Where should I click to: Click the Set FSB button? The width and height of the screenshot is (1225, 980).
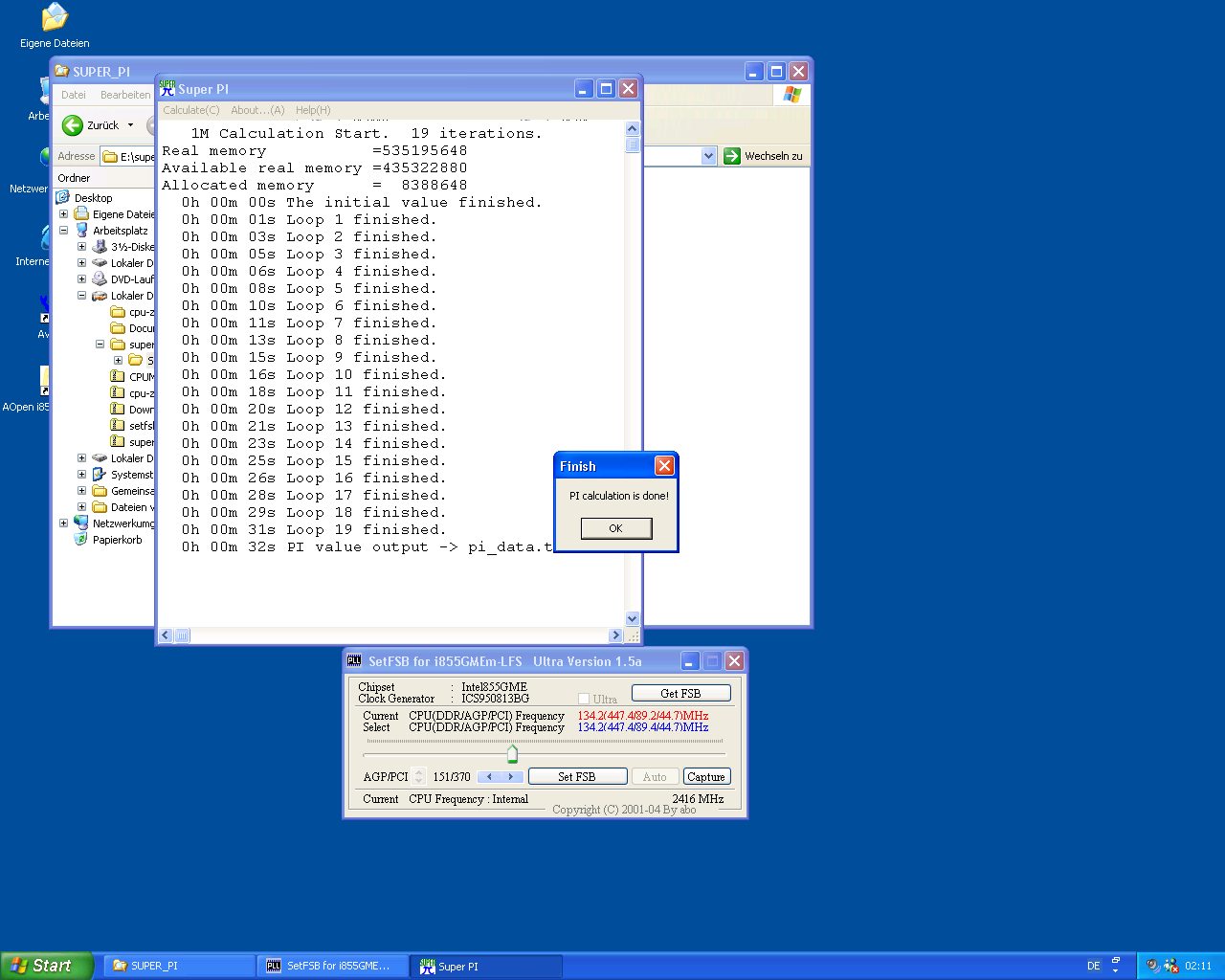pyautogui.click(x=577, y=776)
